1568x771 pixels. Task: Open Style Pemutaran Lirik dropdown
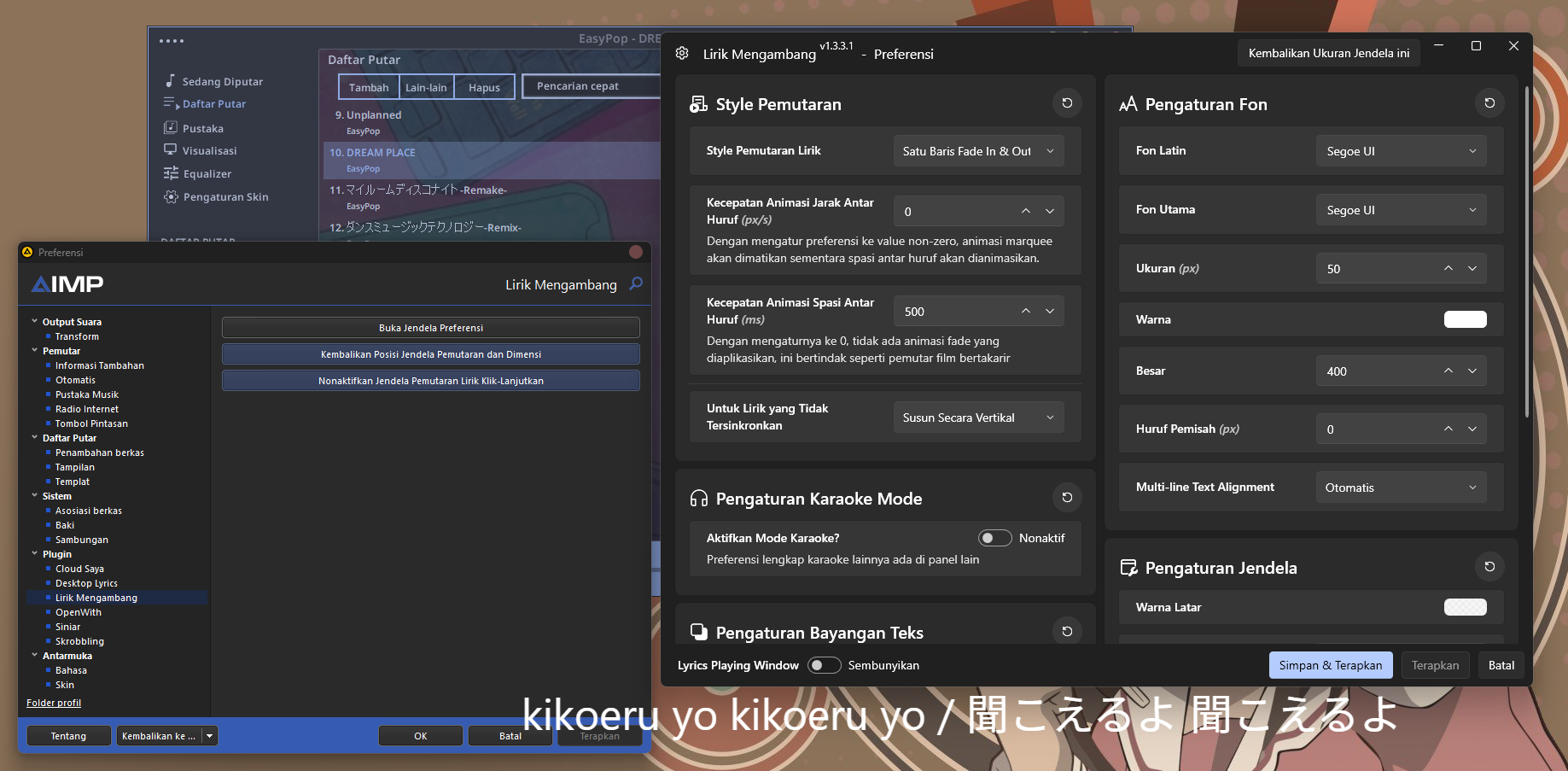click(979, 151)
